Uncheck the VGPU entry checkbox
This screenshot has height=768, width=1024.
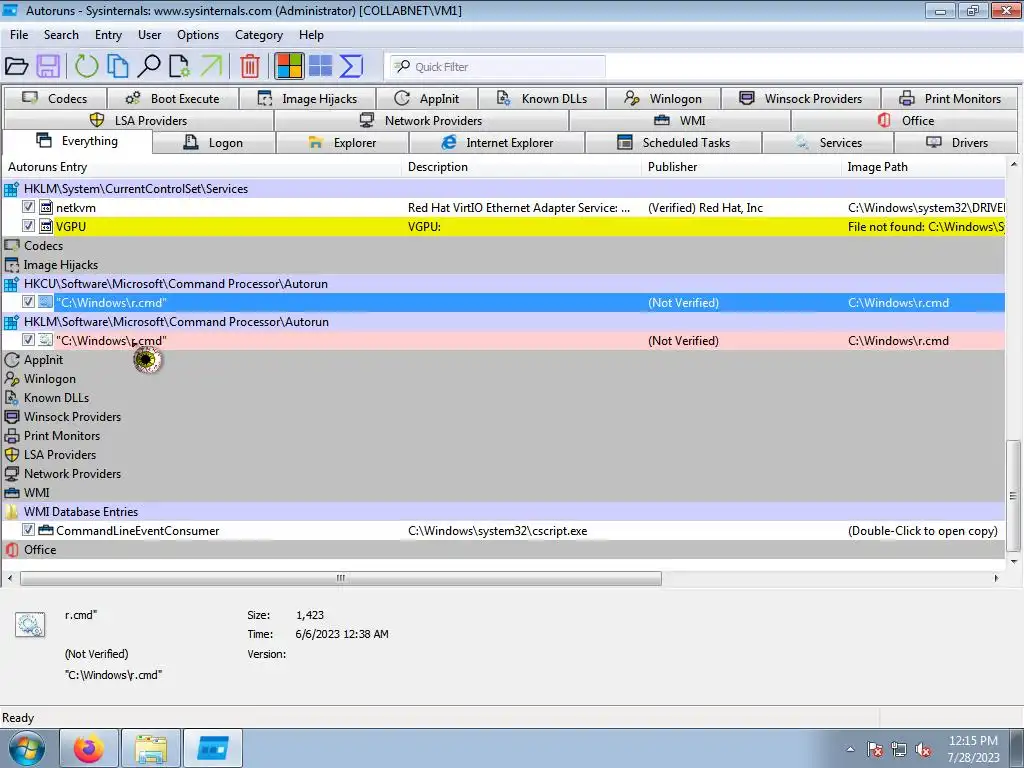click(28, 226)
